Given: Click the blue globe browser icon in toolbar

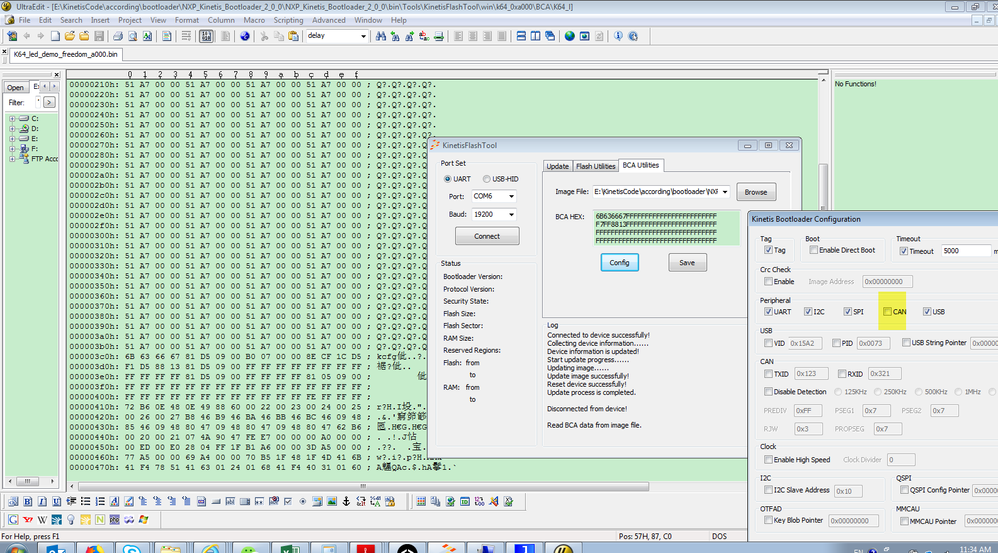Looking at the screenshot, I should click(x=245, y=36).
